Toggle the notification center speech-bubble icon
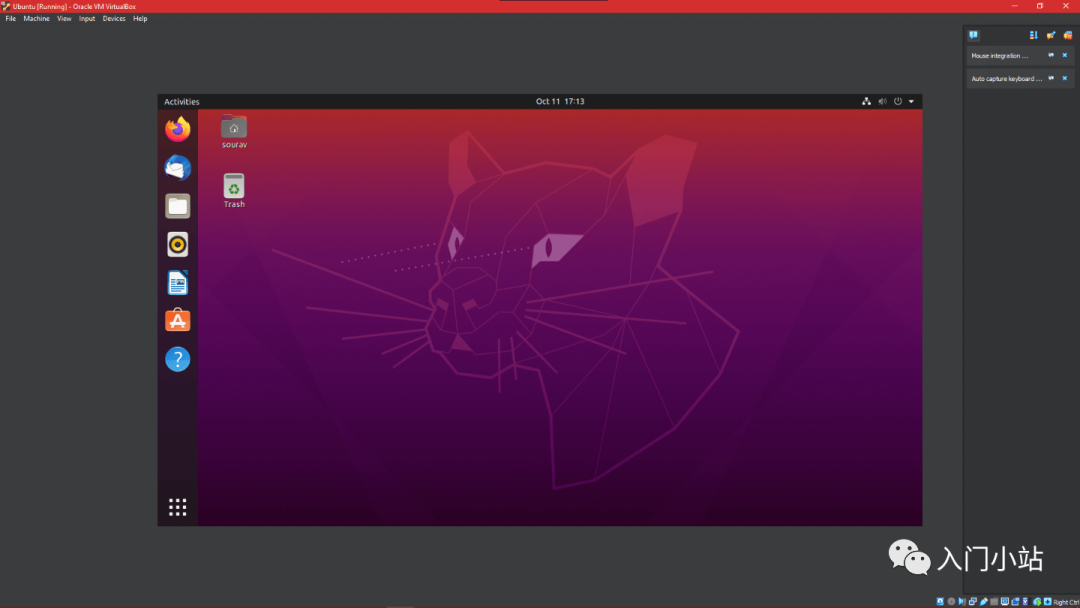The image size is (1080, 608). pyautogui.click(x=973, y=35)
